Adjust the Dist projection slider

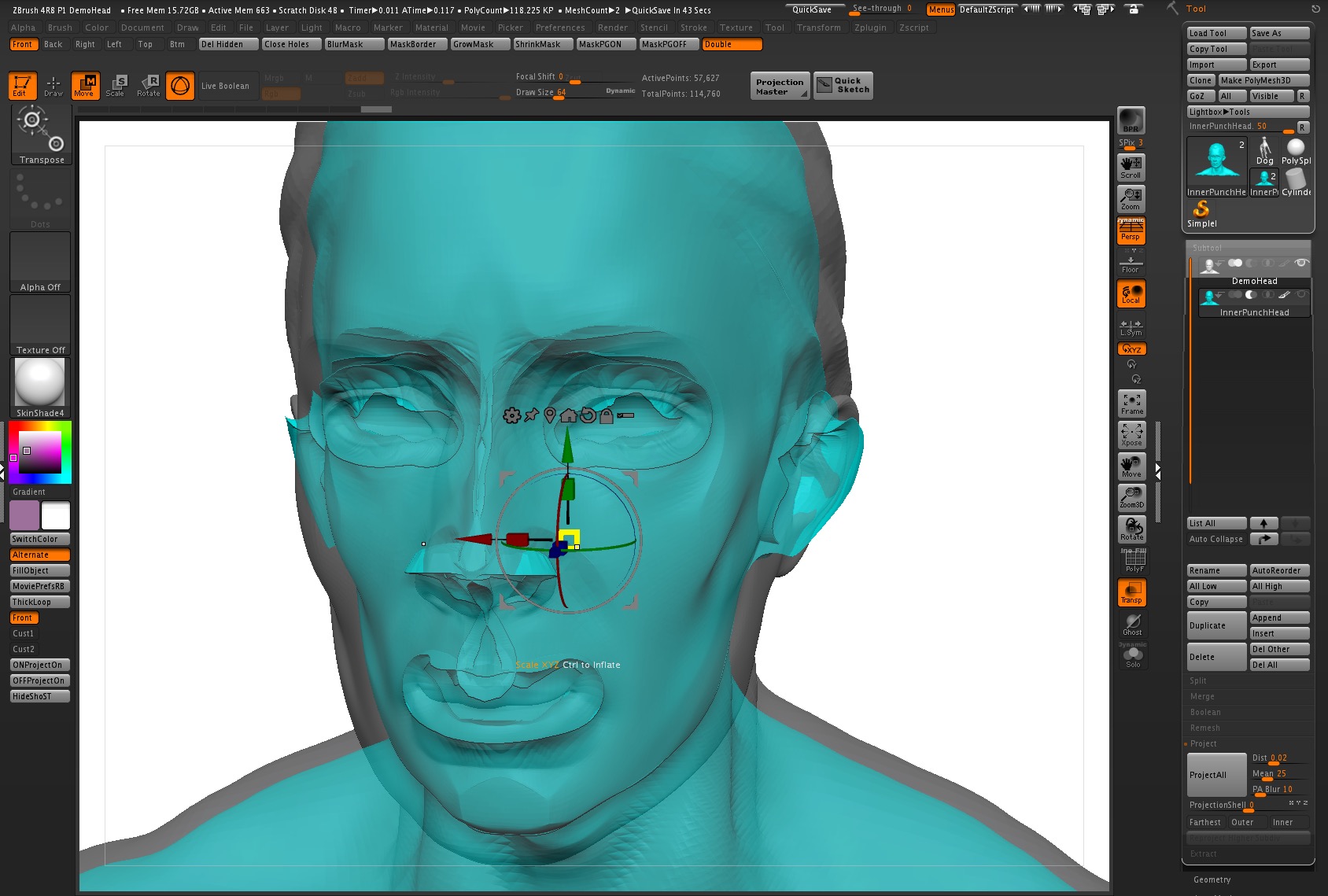pyautogui.click(x=1280, y=758)
